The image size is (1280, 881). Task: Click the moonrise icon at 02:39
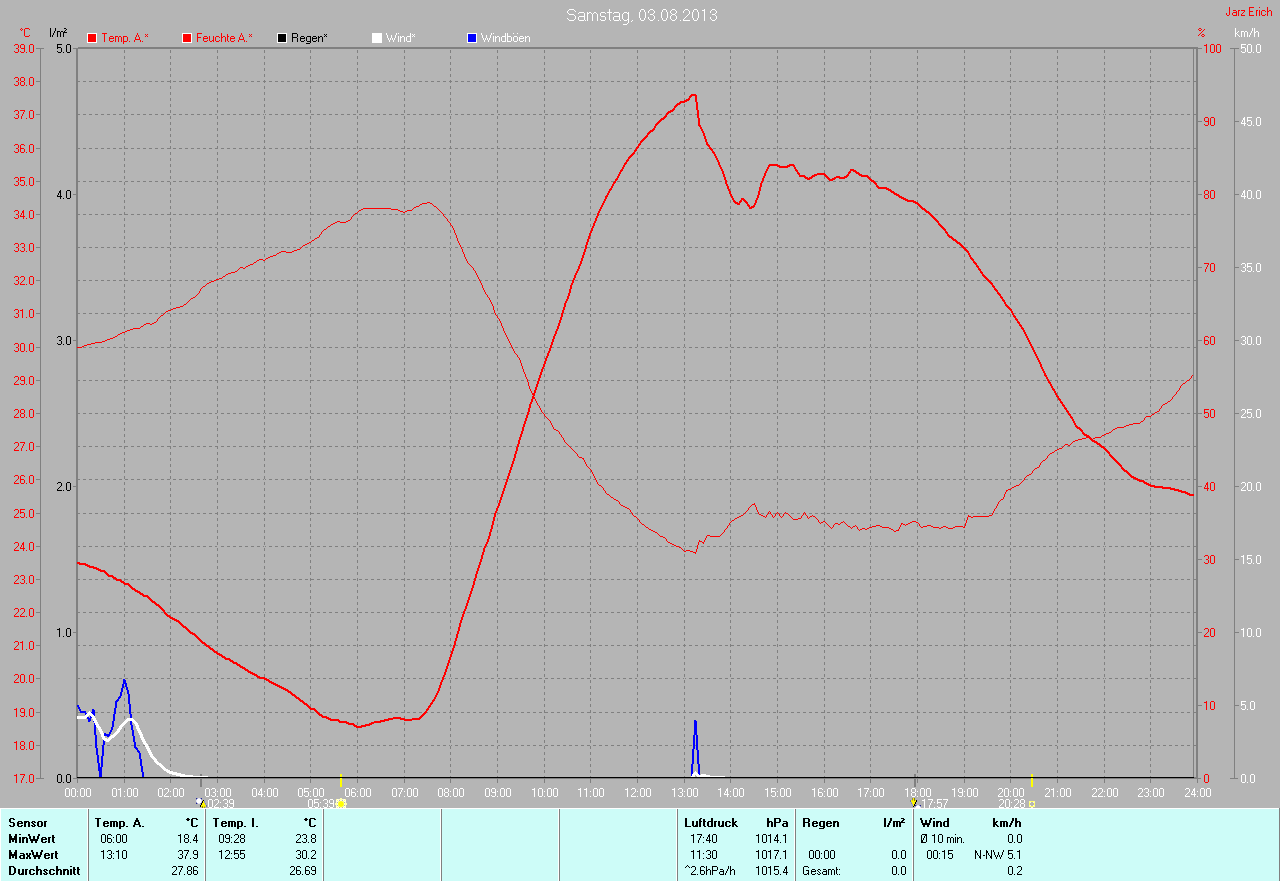(x=200, y=802)
